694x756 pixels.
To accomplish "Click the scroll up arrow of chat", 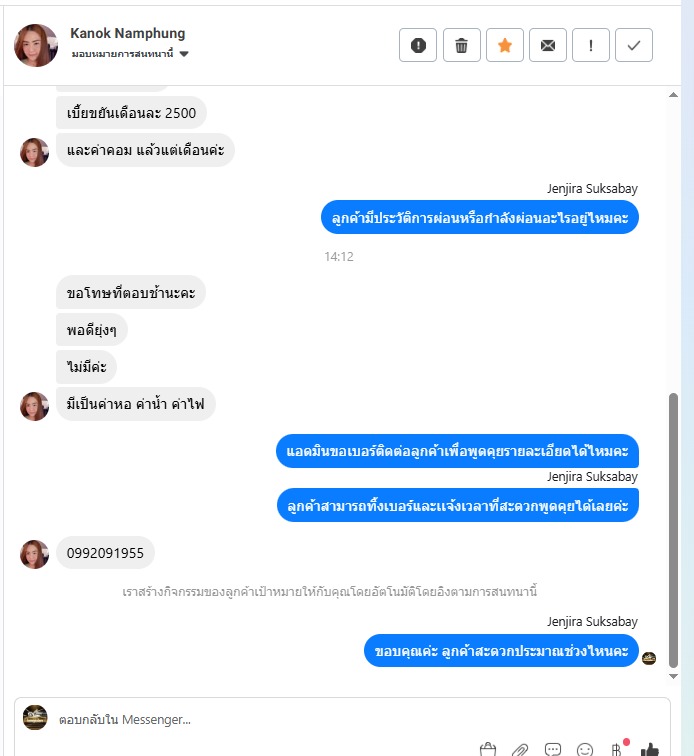I will point(673,95).
